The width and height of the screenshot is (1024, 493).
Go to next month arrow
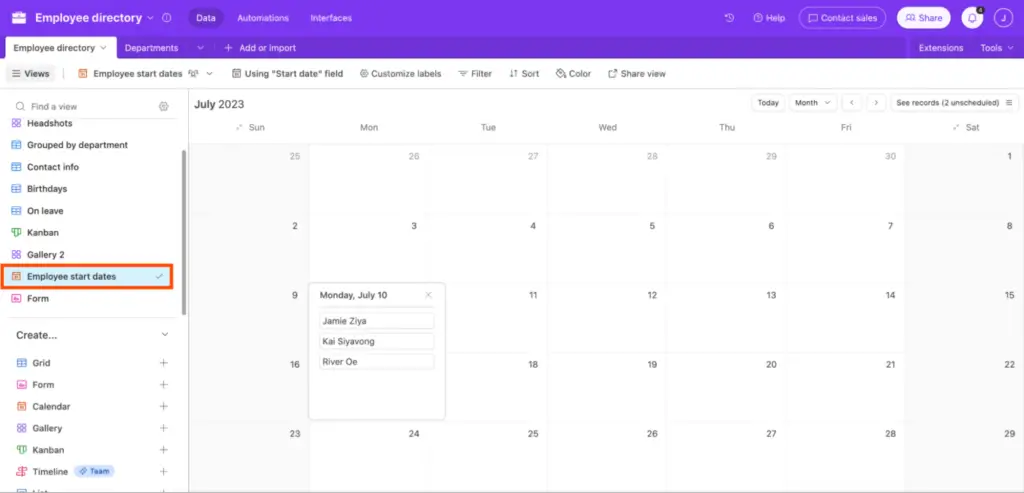[x=876, y=103]
